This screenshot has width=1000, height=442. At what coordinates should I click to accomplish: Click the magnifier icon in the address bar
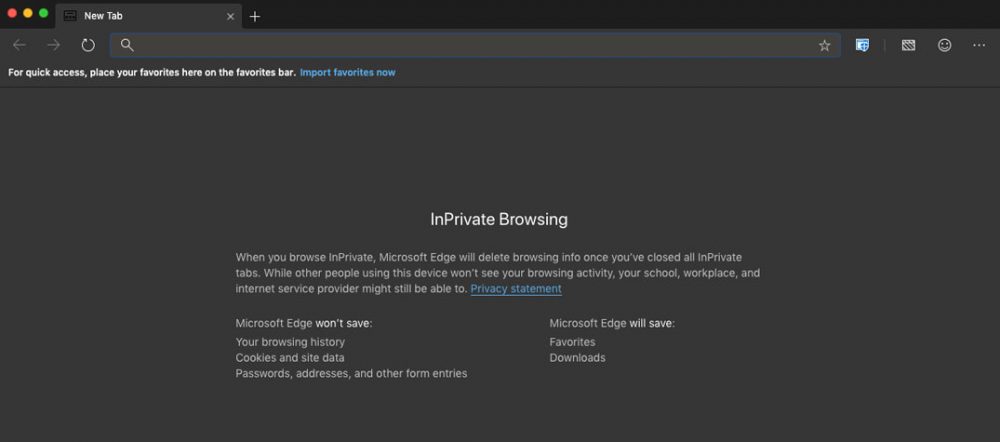pyautogui.click(x=127, y=45)
